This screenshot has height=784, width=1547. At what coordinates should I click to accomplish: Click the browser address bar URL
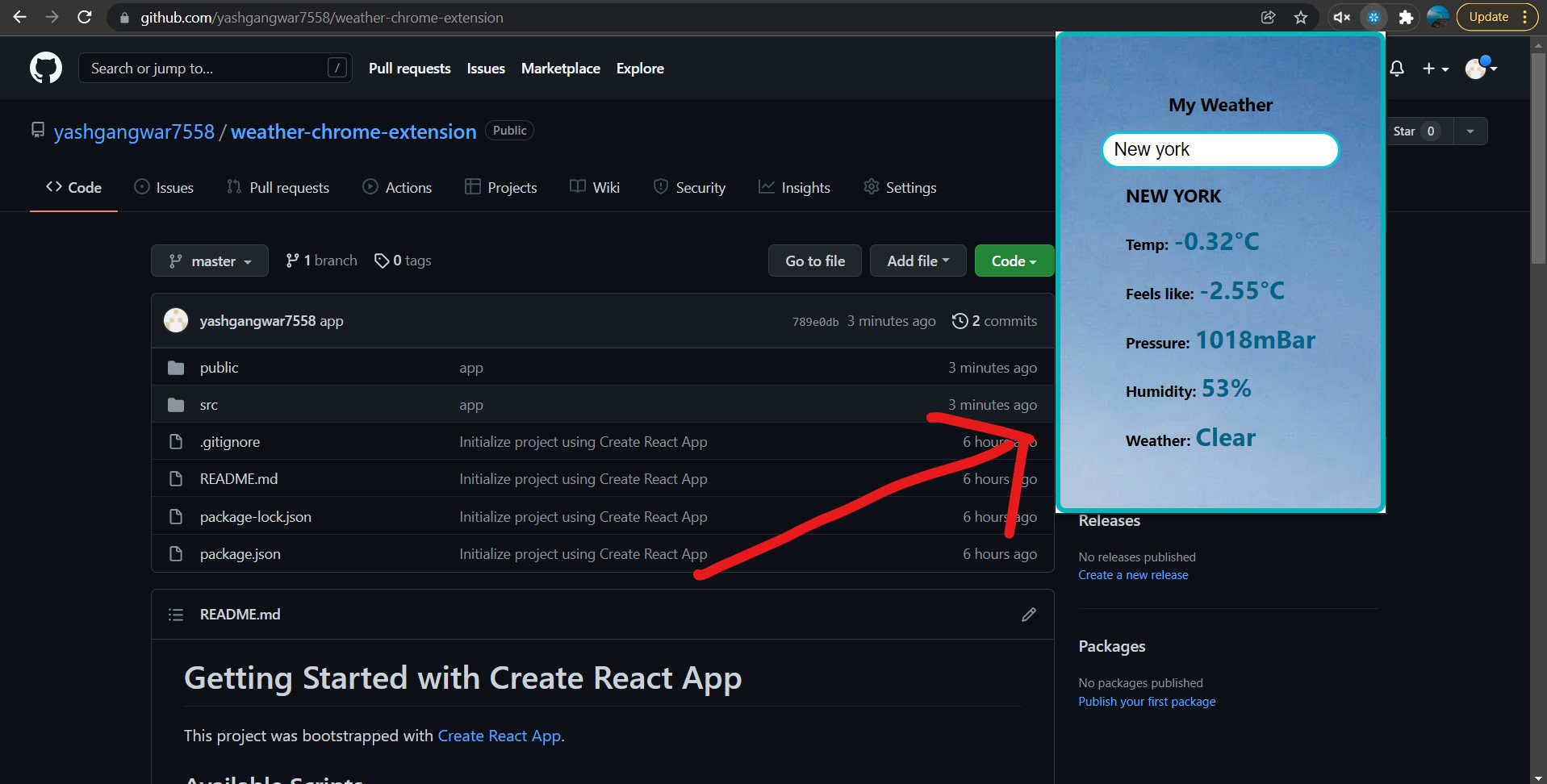tap(322, 18)
